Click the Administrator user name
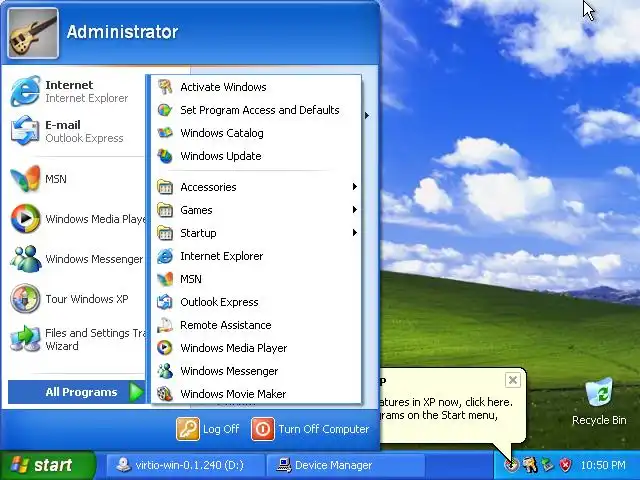 coord(122,32)
